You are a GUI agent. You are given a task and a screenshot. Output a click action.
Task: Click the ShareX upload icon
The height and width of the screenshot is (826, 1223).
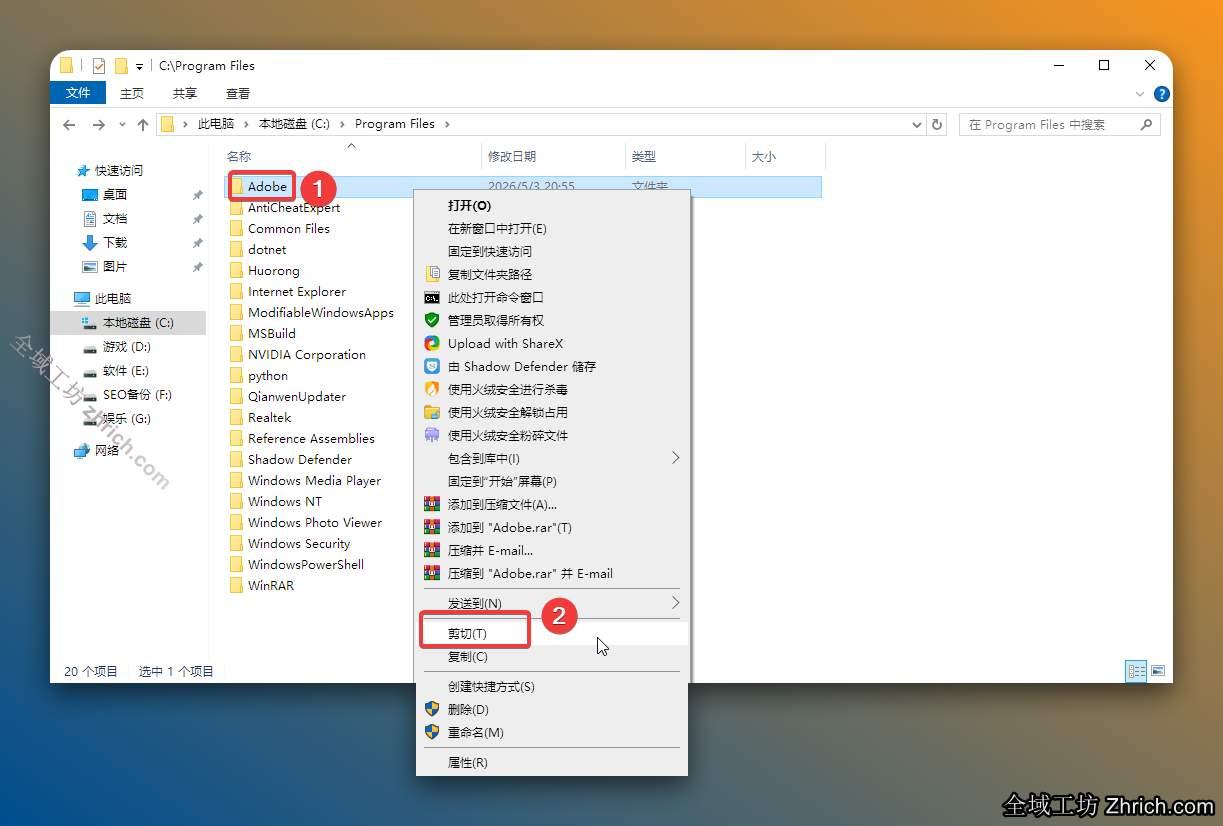tap(432, 343)
